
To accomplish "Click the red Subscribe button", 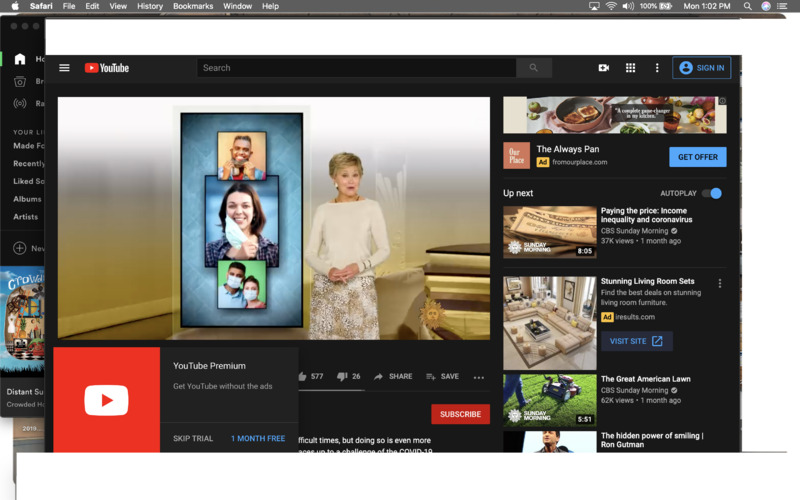I will pyautogui.click(x=460, y=414).
